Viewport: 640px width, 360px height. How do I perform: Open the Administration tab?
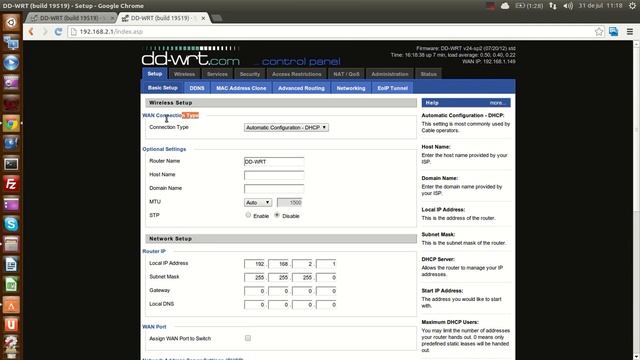point(390,74)
